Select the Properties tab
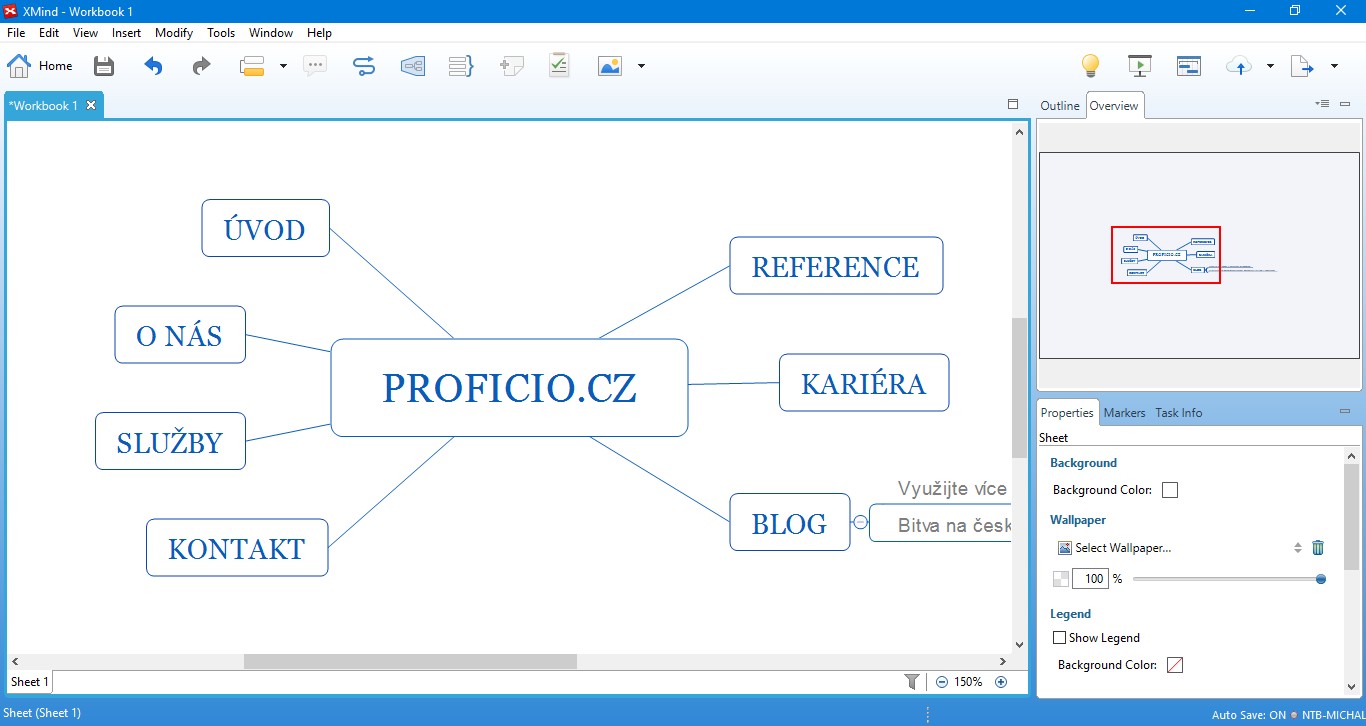 (x=1067, y=413)
